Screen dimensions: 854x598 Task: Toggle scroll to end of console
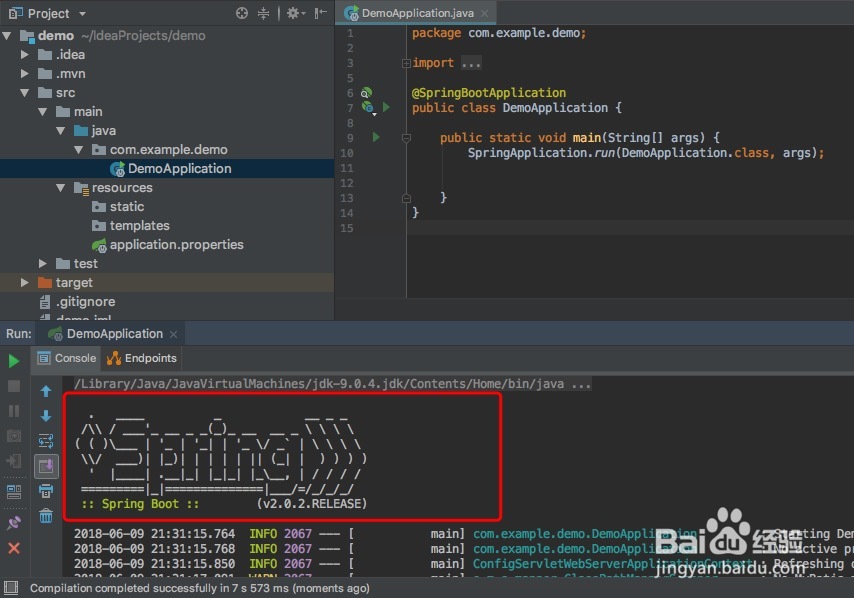point(46,466)
